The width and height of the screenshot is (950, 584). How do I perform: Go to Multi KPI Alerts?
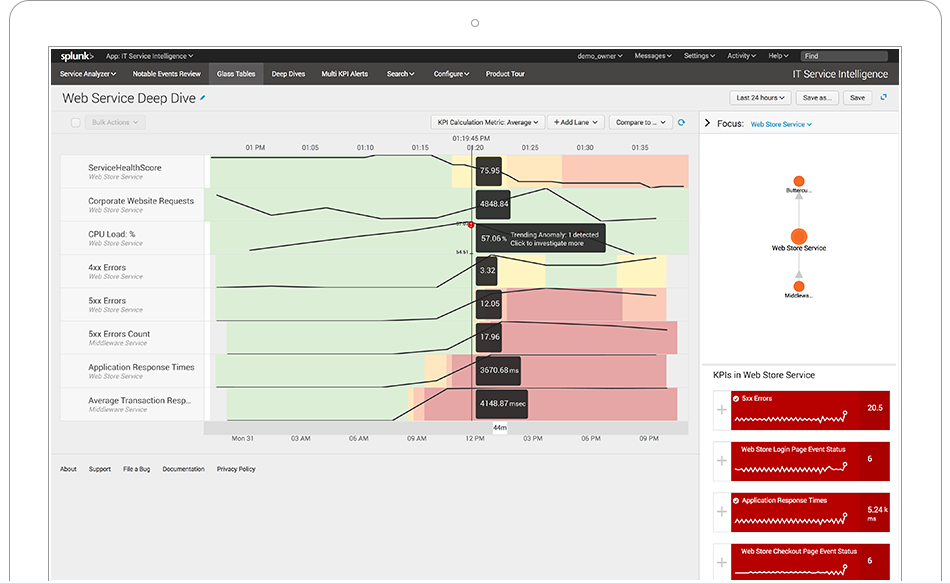(x=345, y=74)
